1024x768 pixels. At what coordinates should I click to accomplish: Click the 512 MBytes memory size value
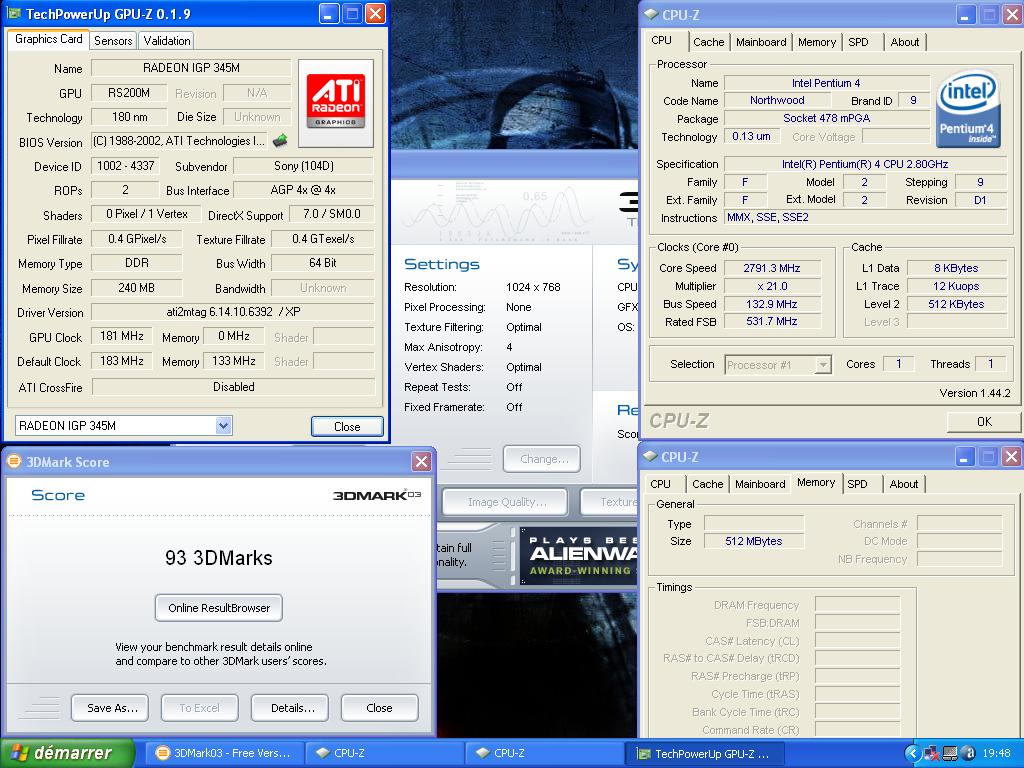pyautogui.click(x=754, y=541)
